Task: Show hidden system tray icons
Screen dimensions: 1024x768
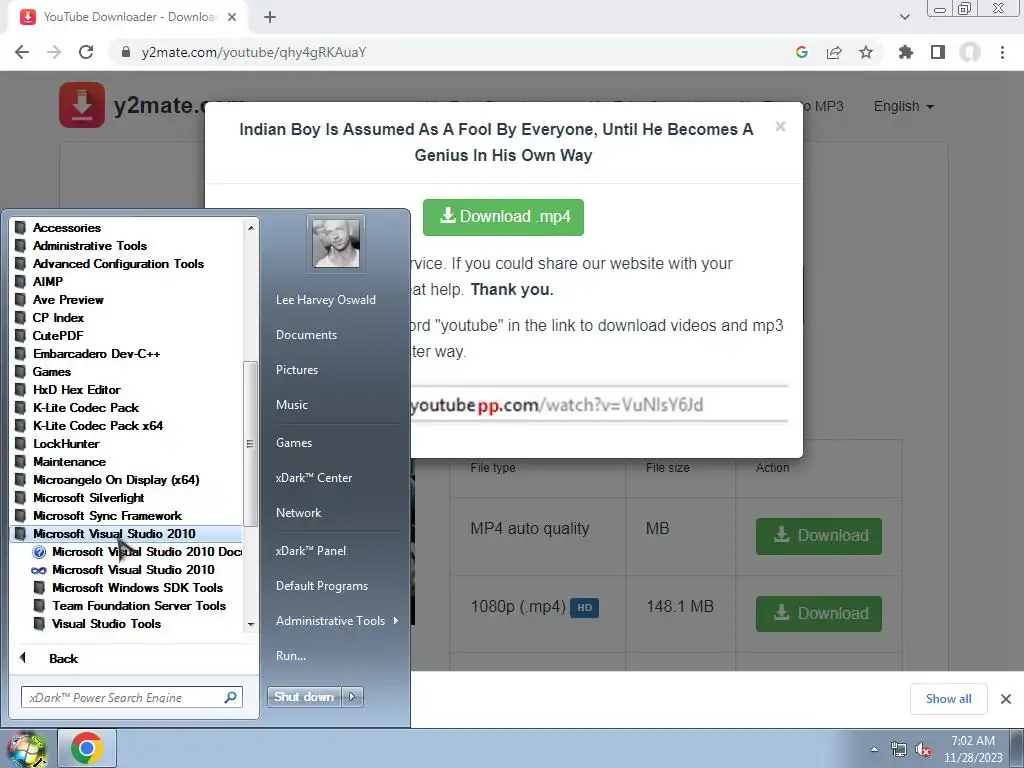Action: (874, 750)
